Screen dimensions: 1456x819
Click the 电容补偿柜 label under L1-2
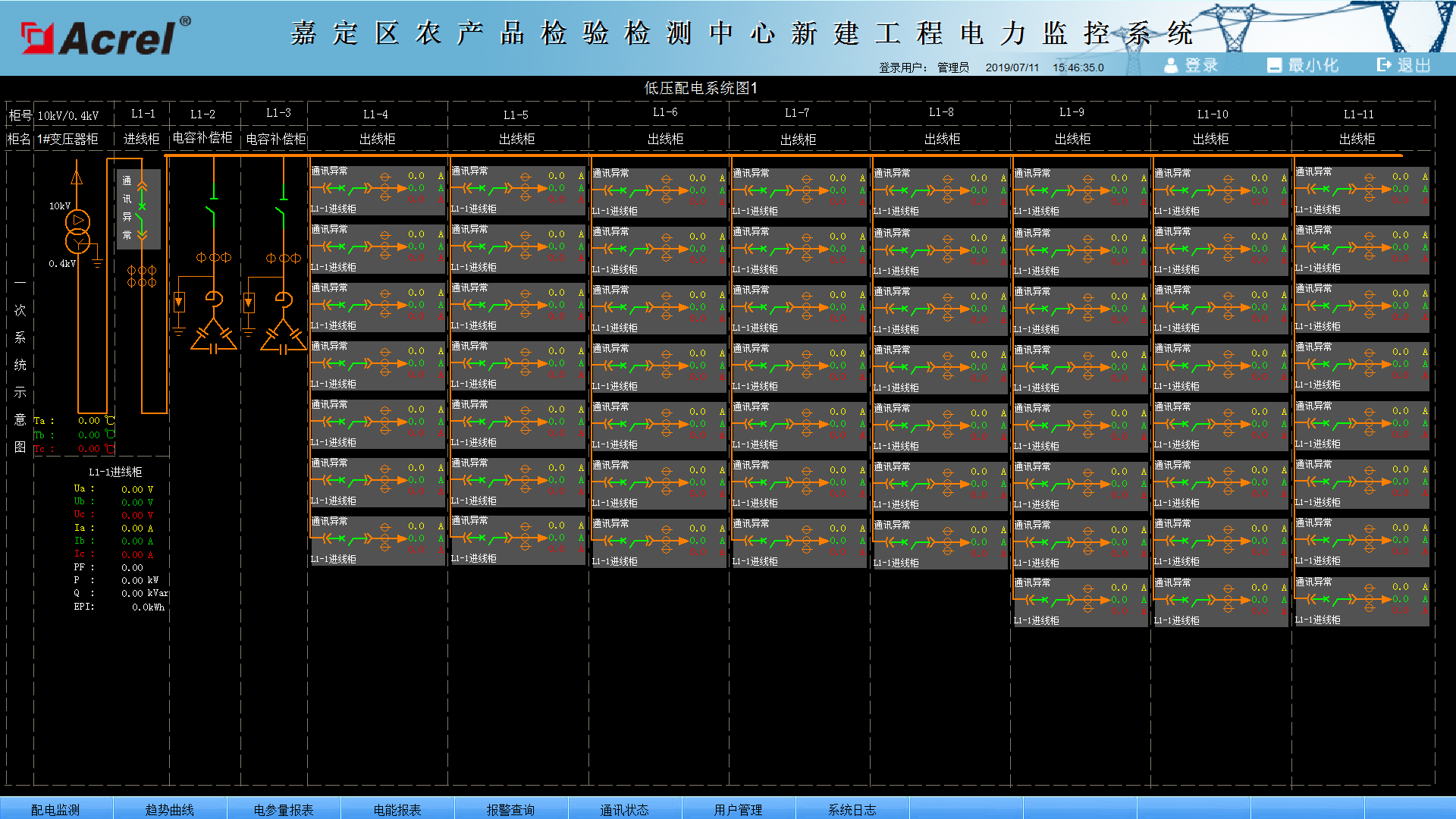tap(202, 137)
